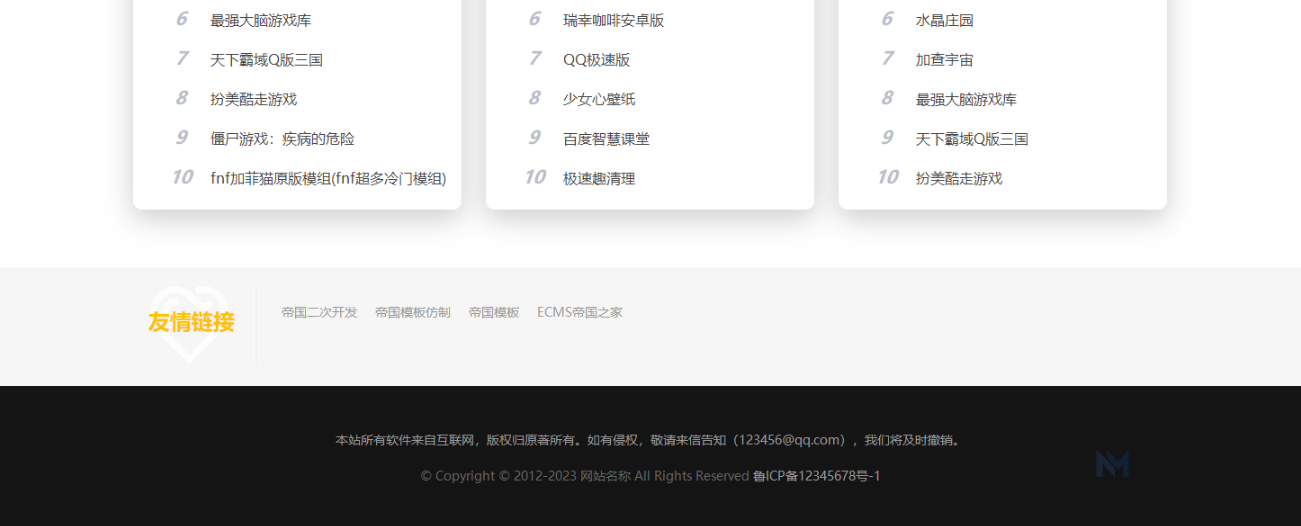Open the 帝国模板 footer link
Viewport: 1301px width, 526px height.
pyautogui.click(x=493, y=312)
